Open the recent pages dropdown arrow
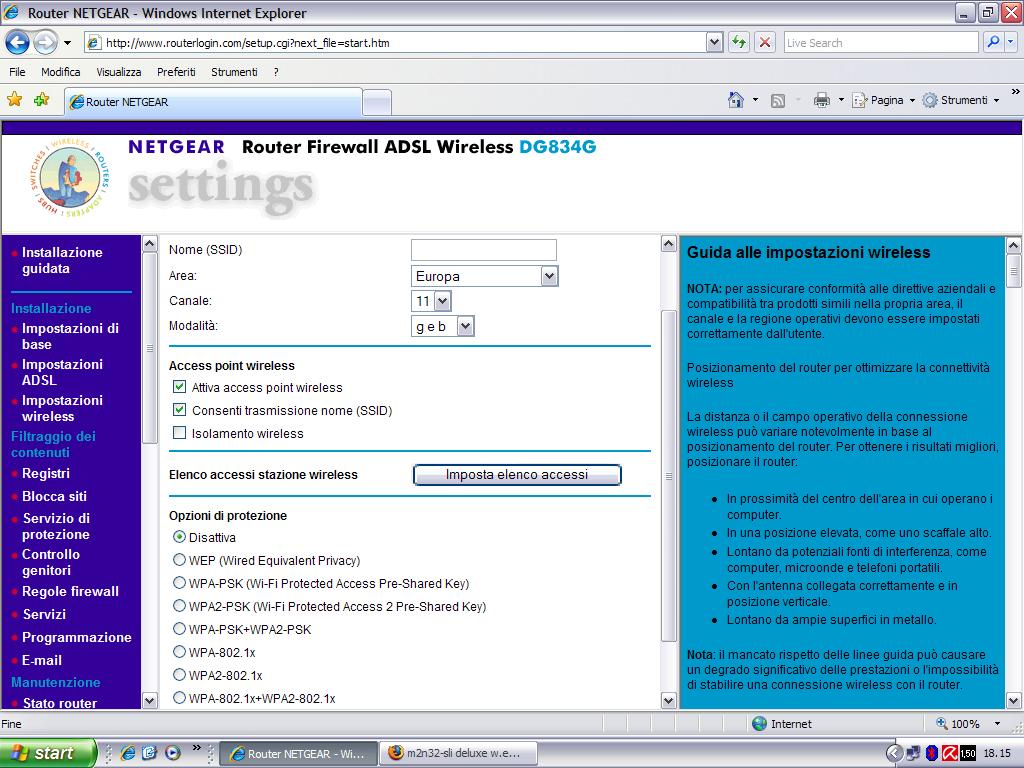This screenshot has width=1024, height=768. tap(67, 44)
